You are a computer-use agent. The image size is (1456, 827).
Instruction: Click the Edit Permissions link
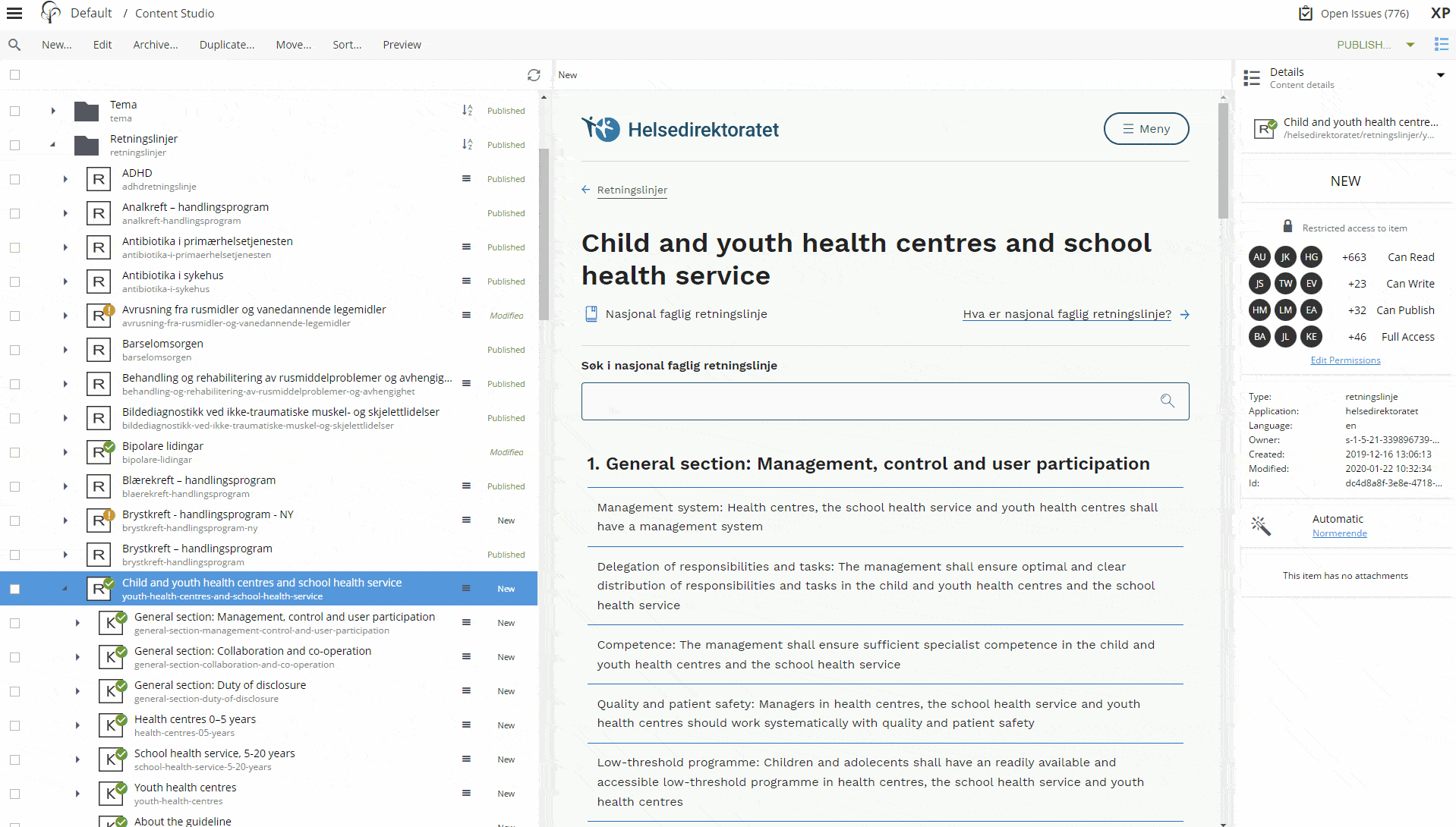1345,360
